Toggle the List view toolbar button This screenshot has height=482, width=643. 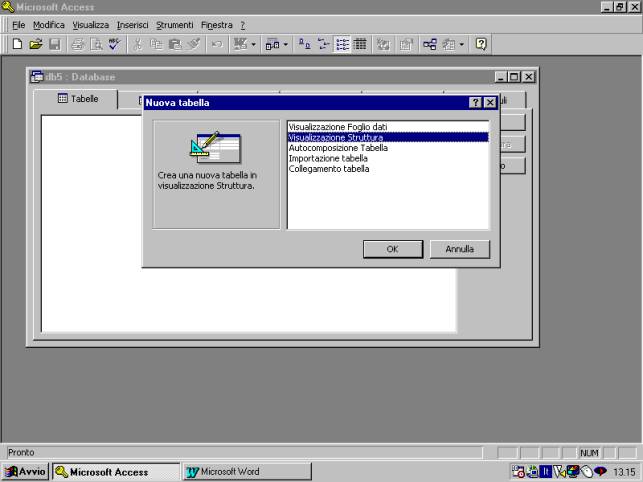tap(342, 44)
